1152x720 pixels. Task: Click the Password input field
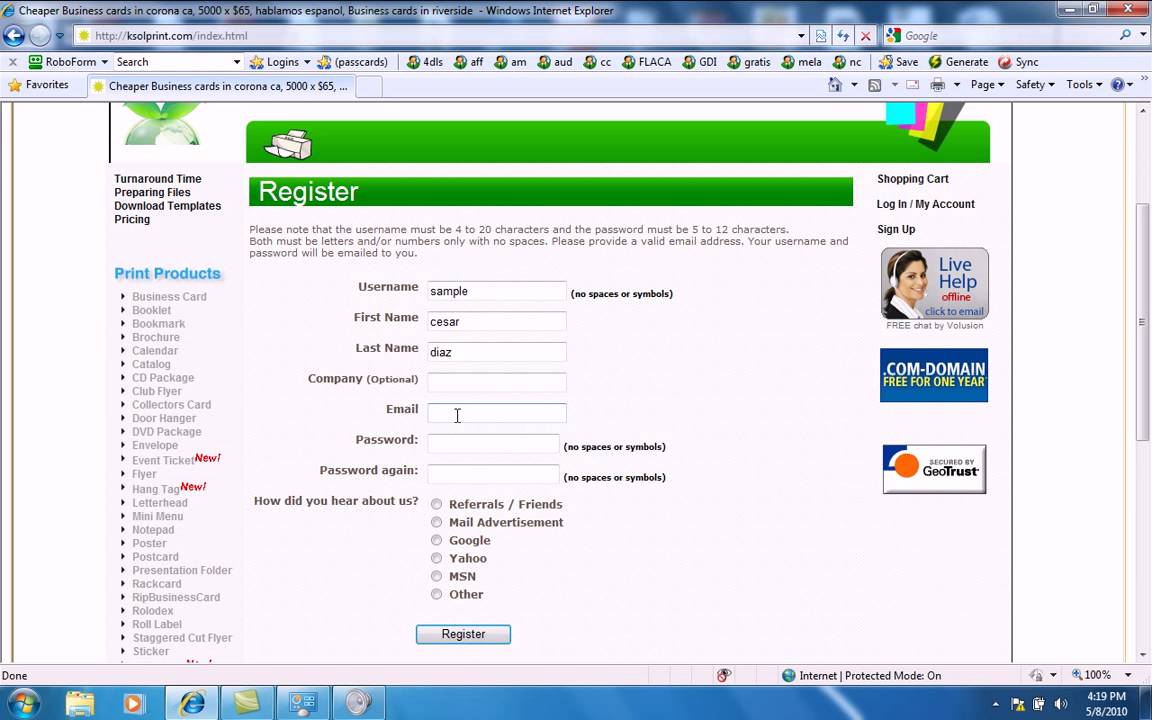493,444
